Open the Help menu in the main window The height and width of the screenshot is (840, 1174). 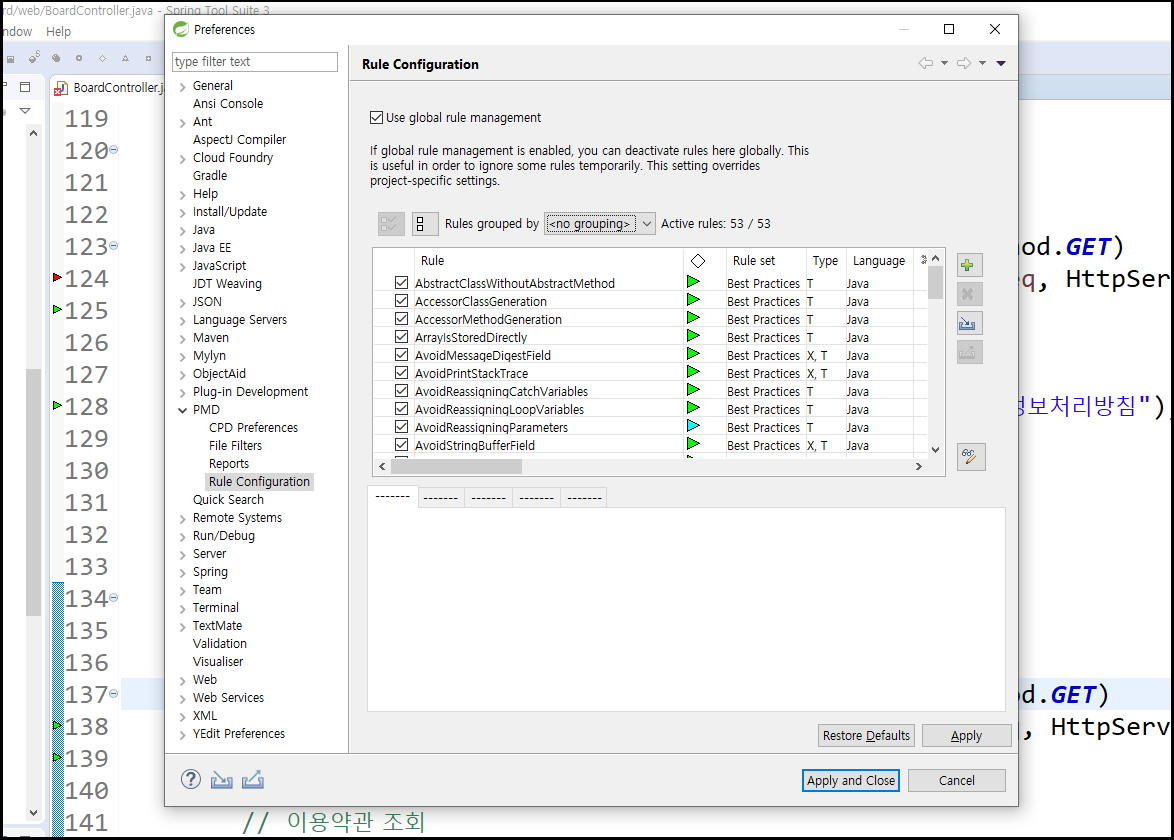click(x=58, y=31)
